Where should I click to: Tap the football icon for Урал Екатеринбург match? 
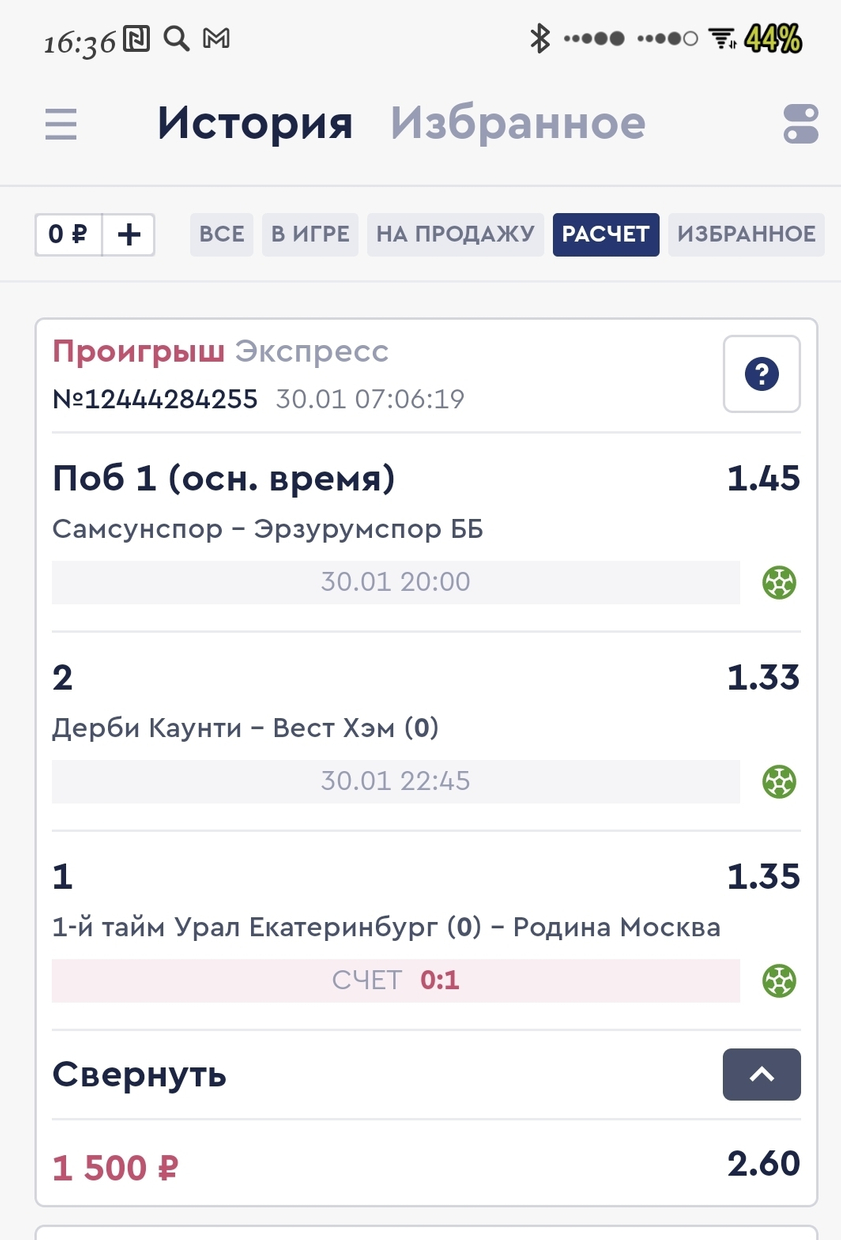(779, 981)
